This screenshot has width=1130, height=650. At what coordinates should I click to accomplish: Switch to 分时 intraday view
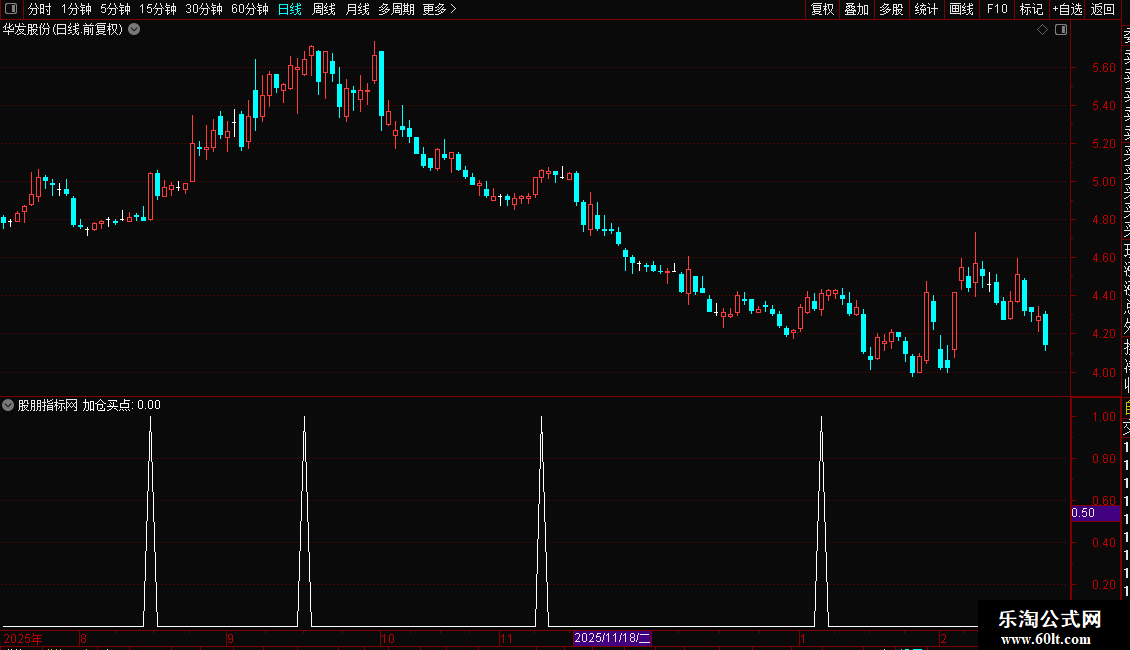point(40,9)
